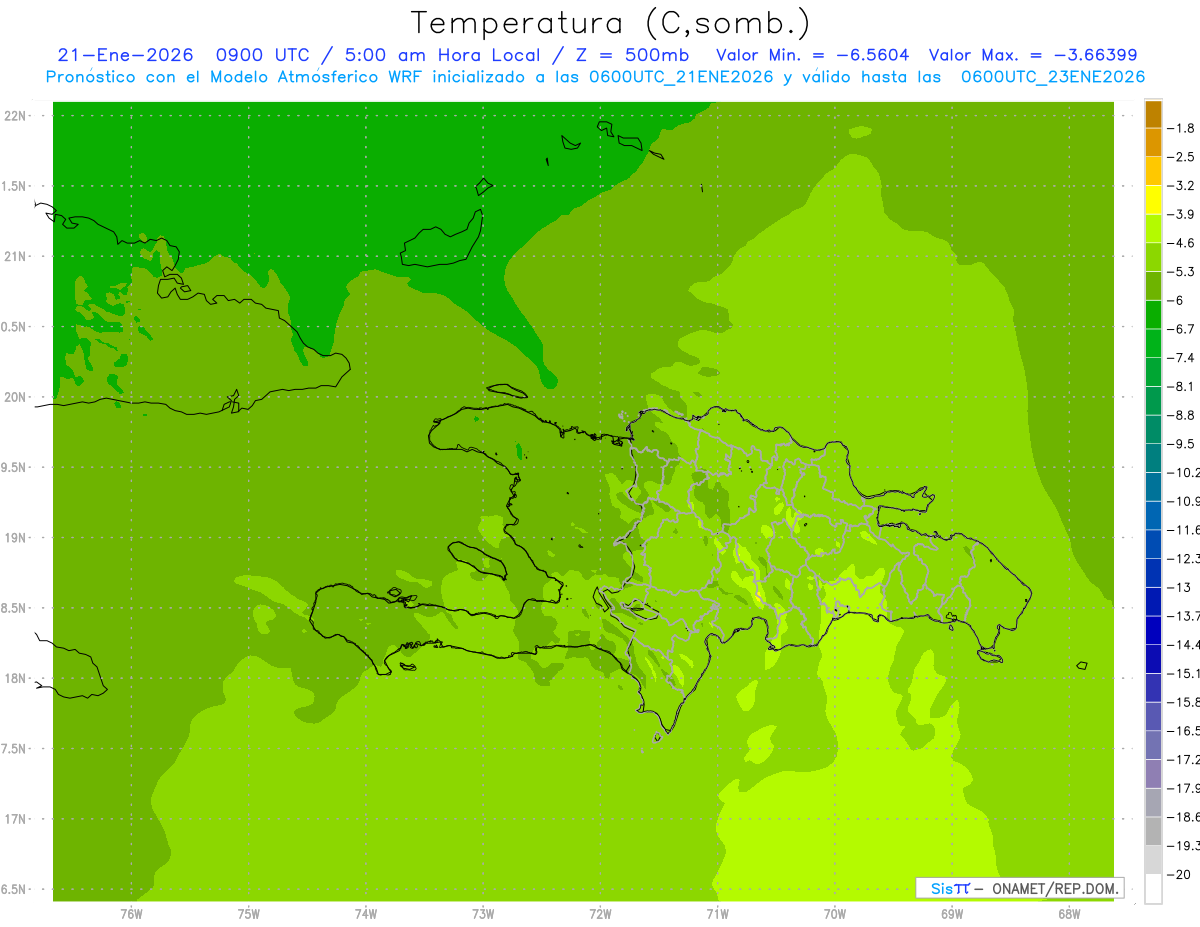1200x927 pixels.
Task: Click the '71W' longitude label
Action: [717, 913]
